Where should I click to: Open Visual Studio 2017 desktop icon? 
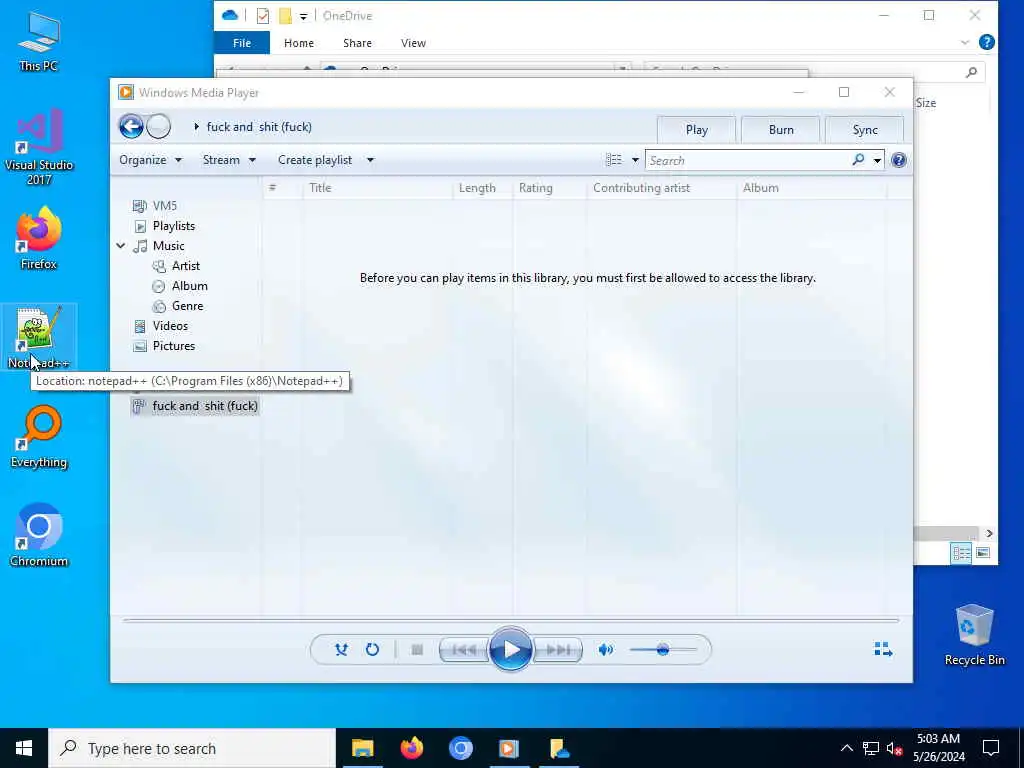39,149
